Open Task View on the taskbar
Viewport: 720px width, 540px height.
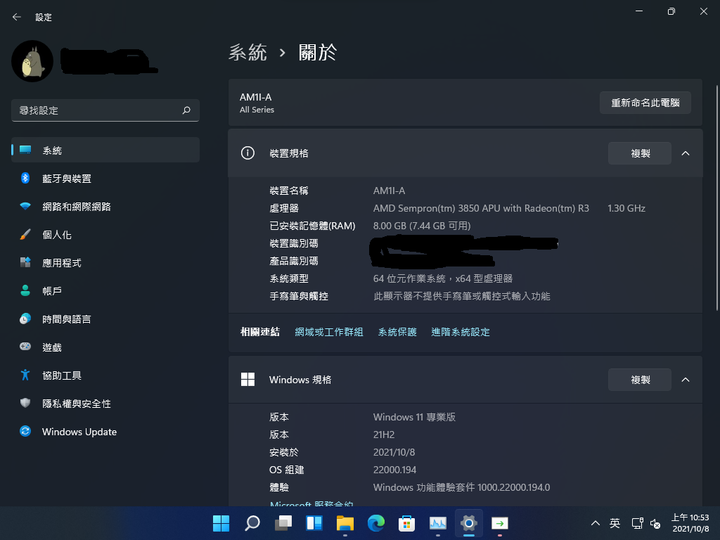pyautogui.click(x=283, y=523)
